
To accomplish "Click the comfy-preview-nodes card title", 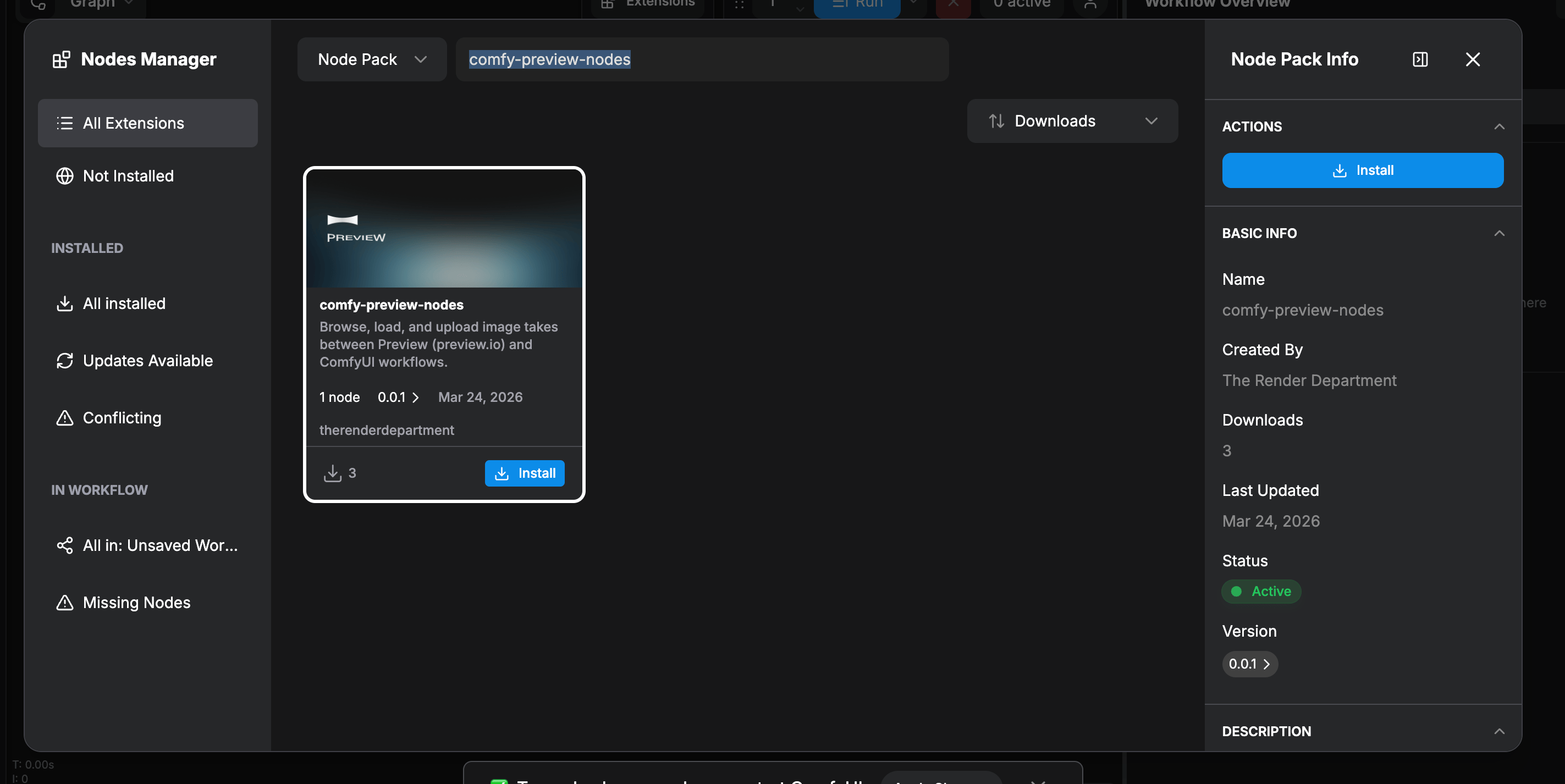I will (x=392, y=305).
